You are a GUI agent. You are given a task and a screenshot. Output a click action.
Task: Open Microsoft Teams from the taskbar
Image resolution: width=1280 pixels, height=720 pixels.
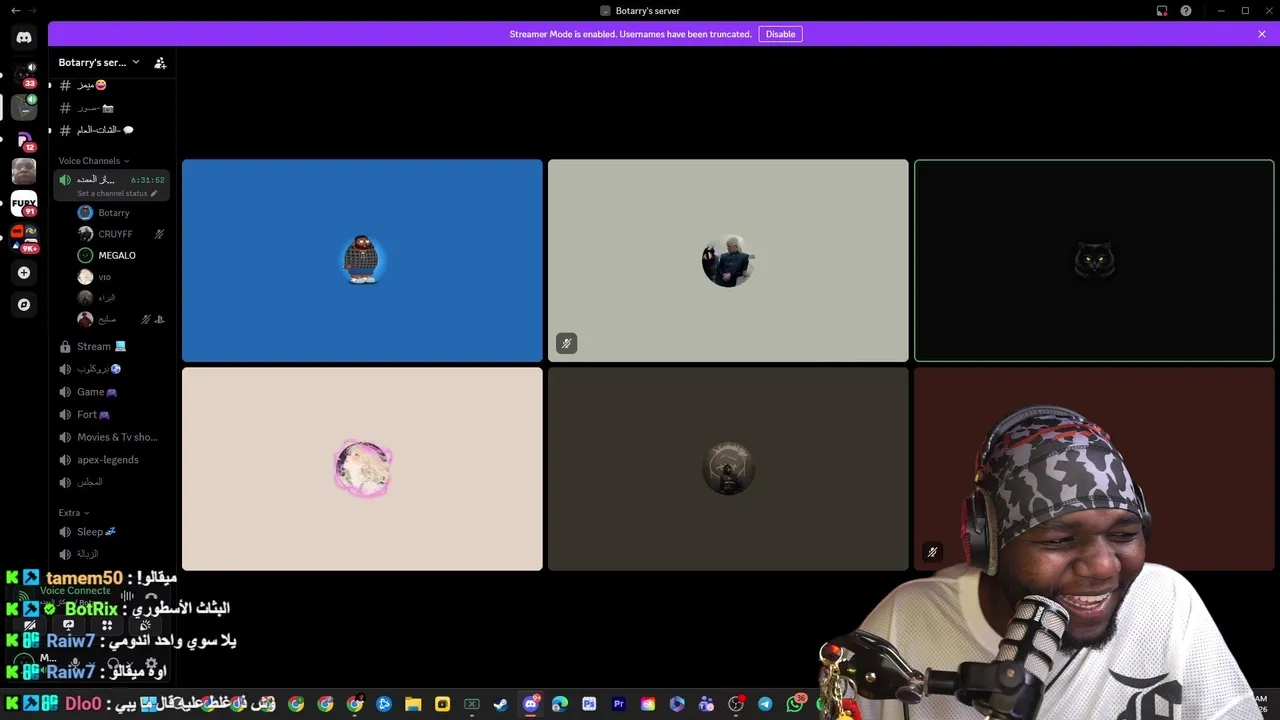706,705
